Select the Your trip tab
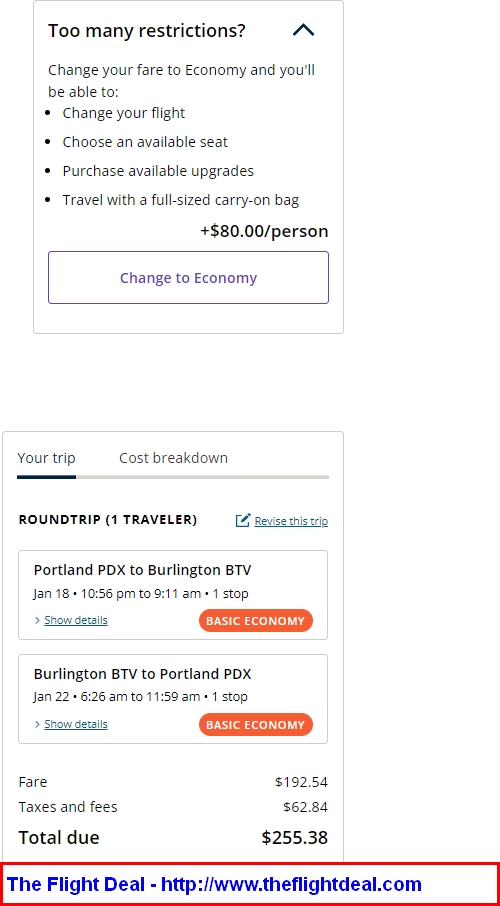Viewport: 500px width, 906px height. 46,458
